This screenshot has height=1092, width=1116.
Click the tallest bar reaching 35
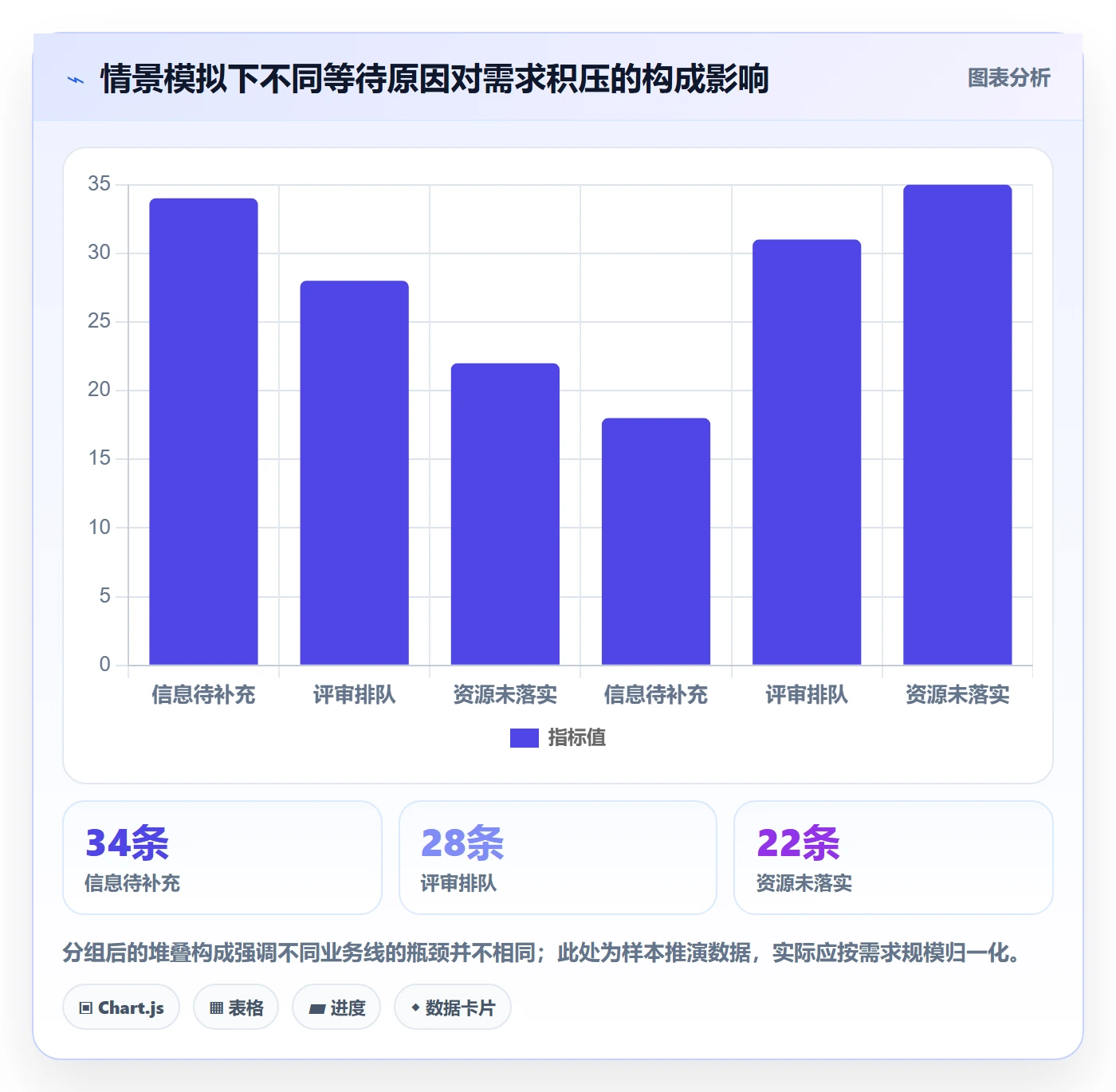(x=957, y=425)
